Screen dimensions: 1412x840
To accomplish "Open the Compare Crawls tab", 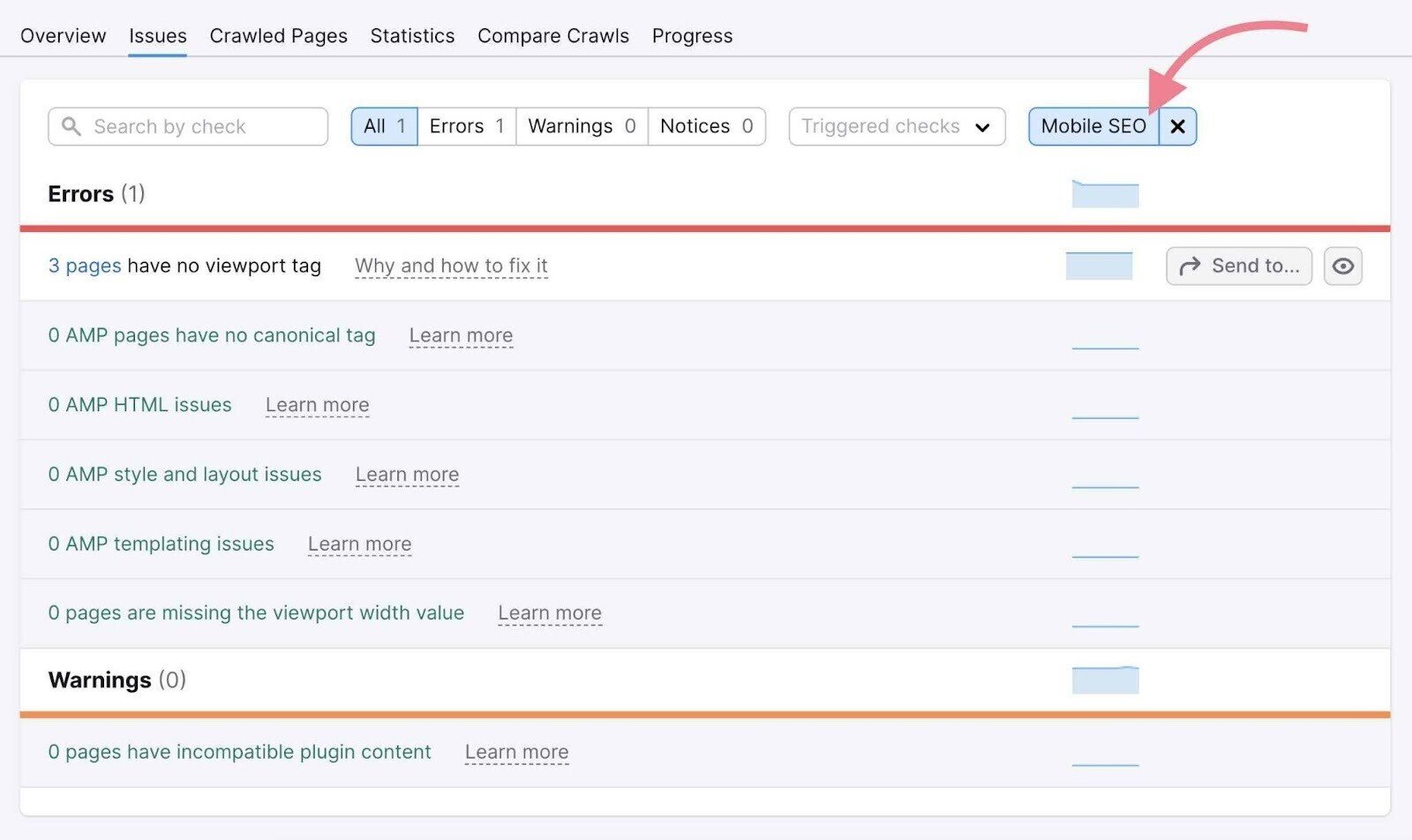I will tap(552, 35).
